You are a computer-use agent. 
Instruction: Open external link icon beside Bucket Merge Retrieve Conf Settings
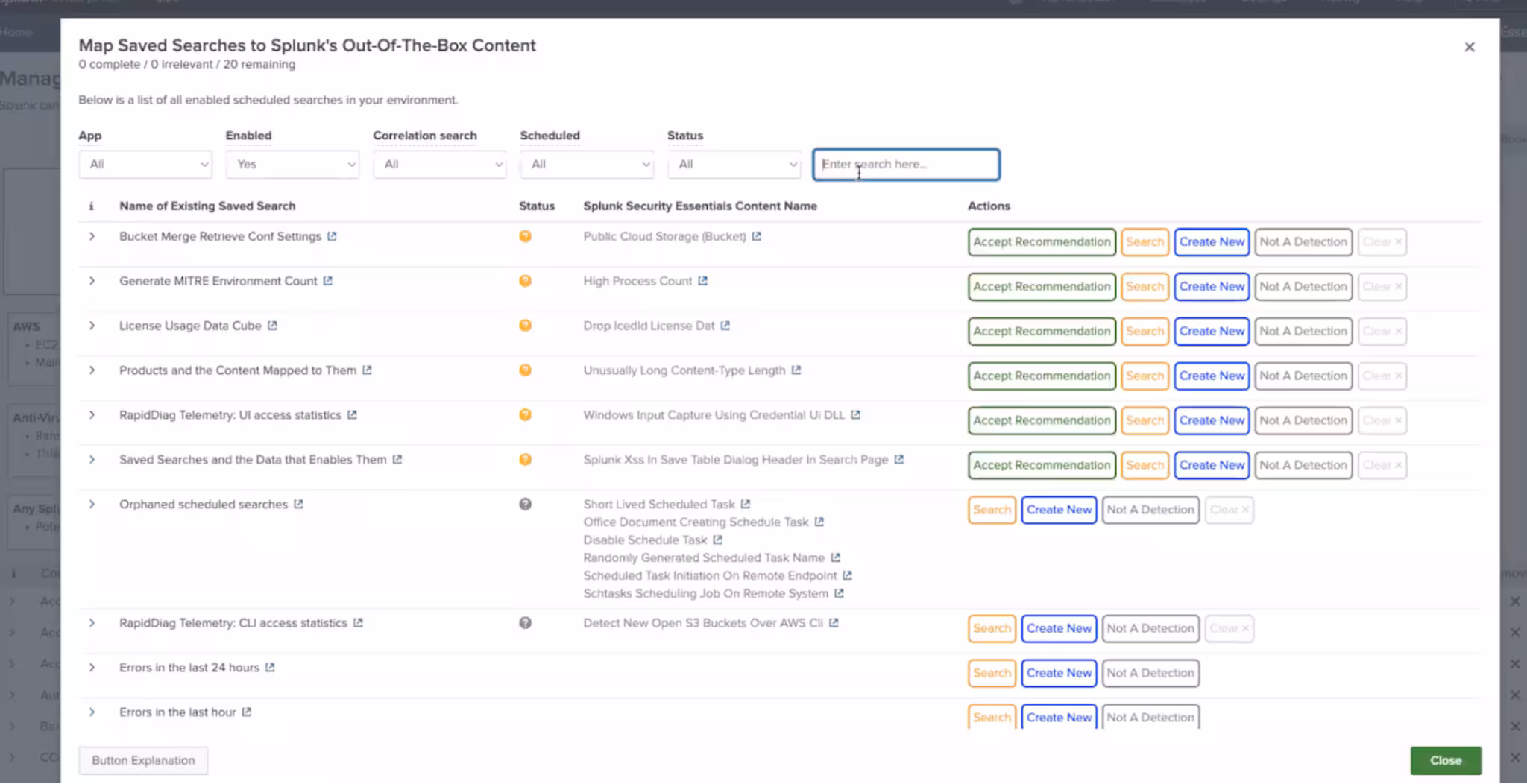tap(332, 236)
